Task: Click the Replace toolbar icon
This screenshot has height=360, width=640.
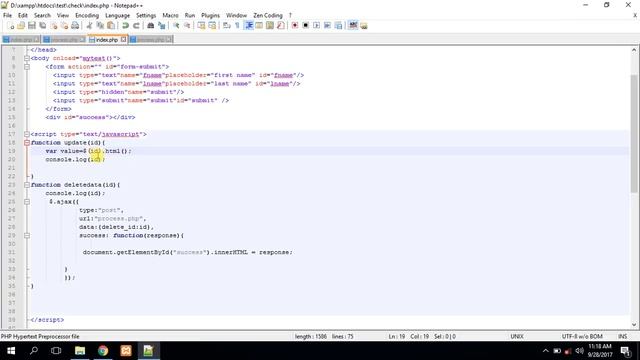Action: [162, 26]
